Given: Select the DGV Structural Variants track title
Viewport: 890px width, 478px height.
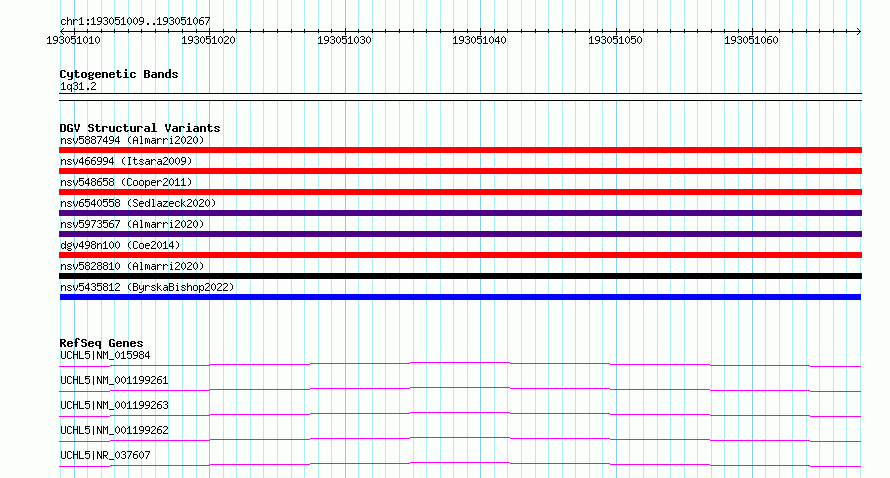Looking at the screenshot, I should (140, 128).
